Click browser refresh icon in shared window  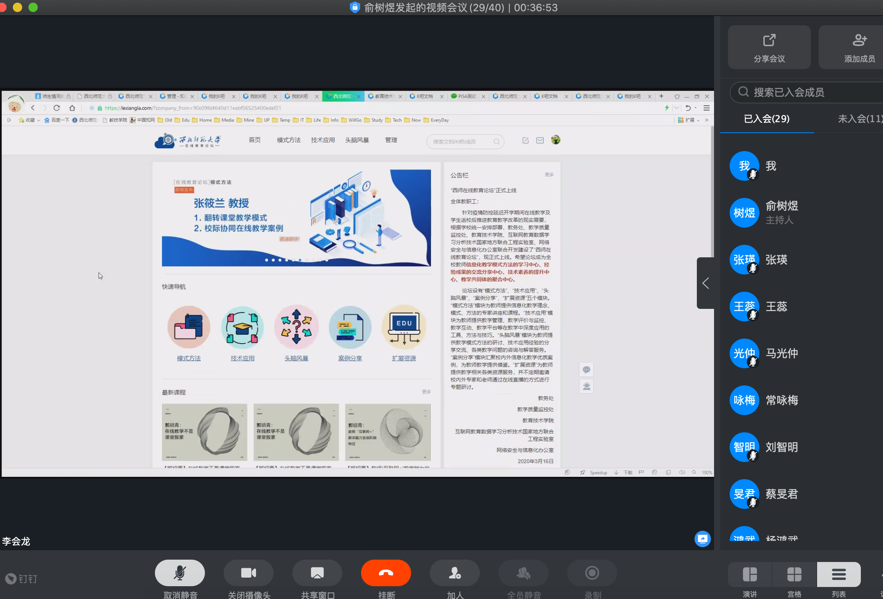pos(56,108)
